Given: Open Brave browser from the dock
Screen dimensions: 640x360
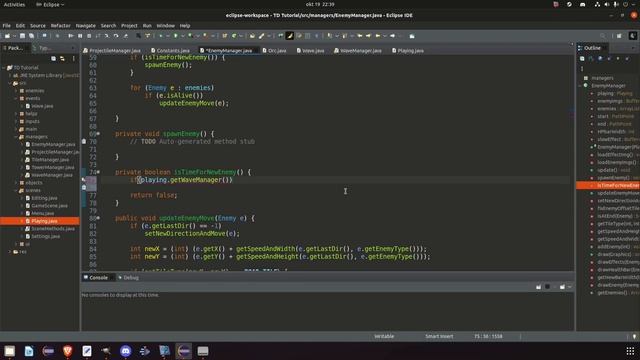Looking at the screenshot, I should (x=68, y=351).
